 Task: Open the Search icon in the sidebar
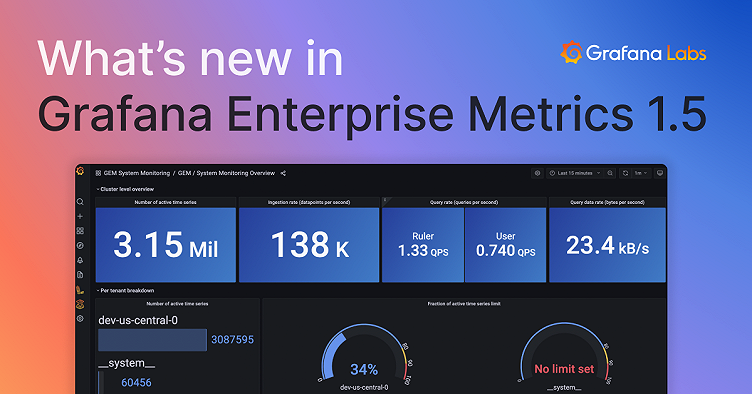pyautogui.click(x=80, y=202)
